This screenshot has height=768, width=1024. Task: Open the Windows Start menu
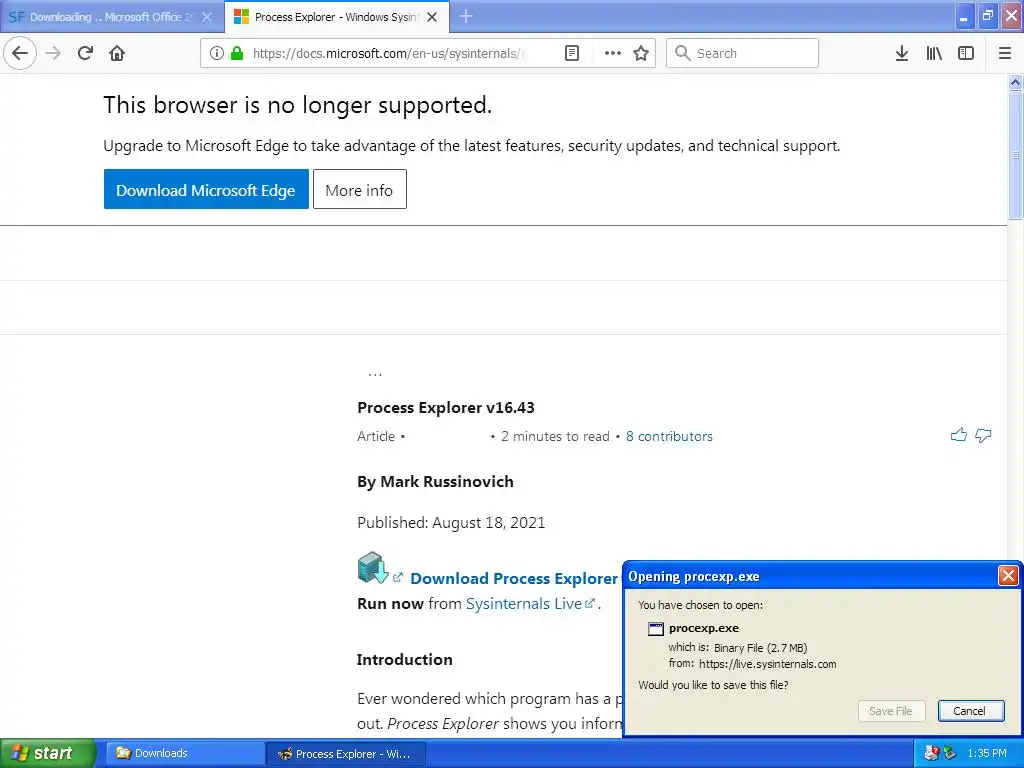coord(47,753)
